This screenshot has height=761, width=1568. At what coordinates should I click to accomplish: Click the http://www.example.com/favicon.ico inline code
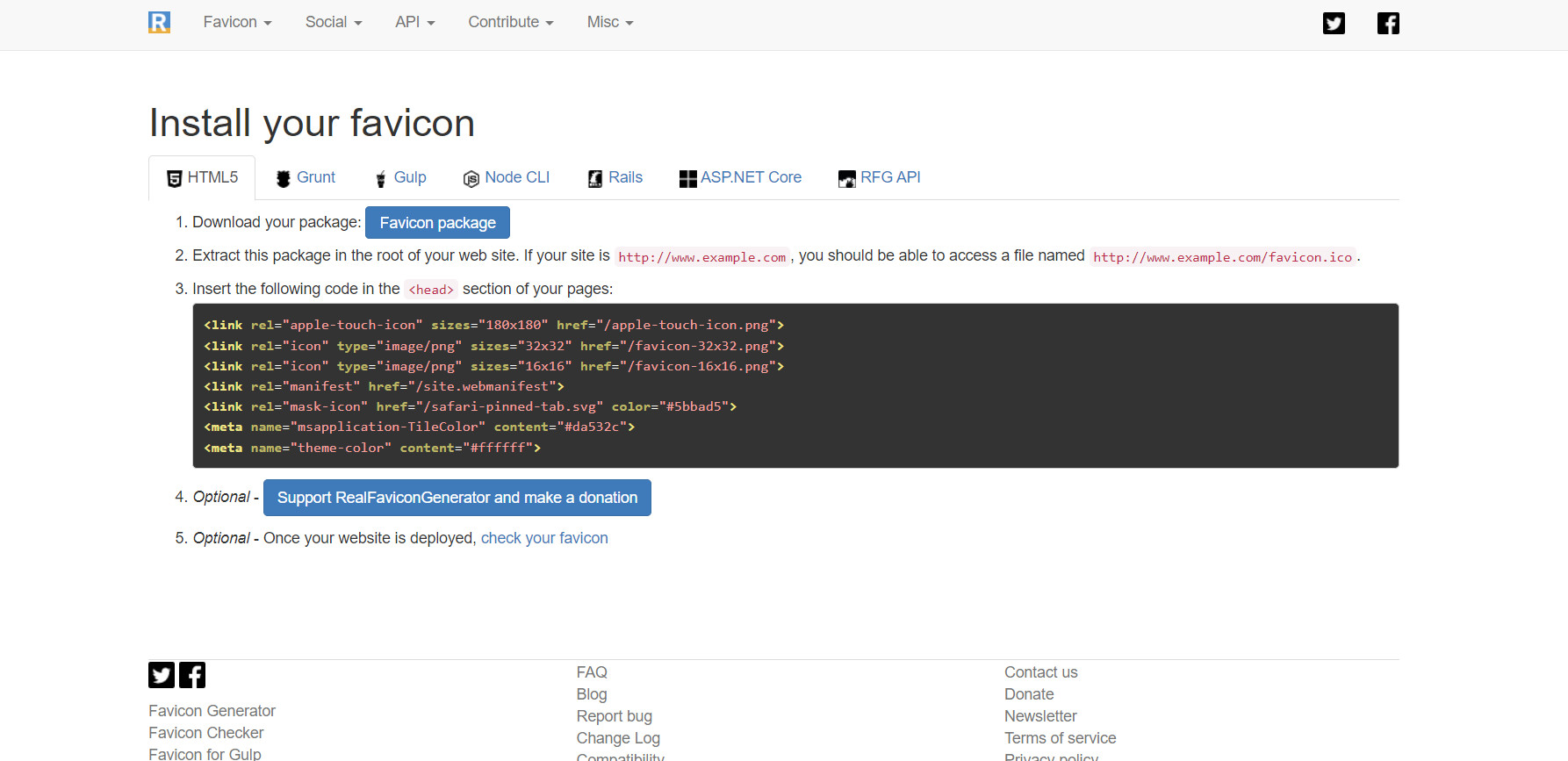point(1222,256)
